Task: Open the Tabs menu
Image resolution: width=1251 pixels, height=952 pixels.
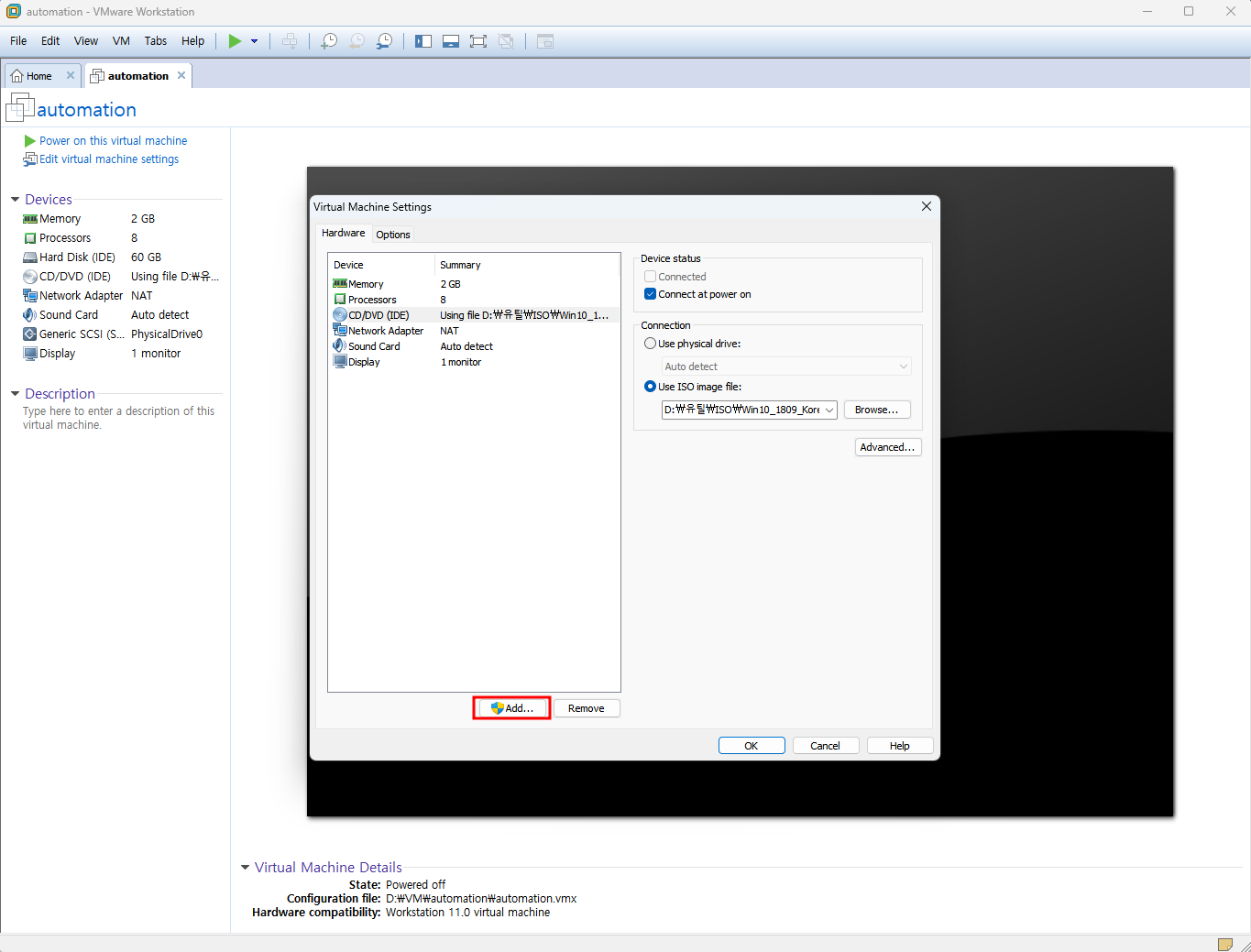Action: point(156,41)
